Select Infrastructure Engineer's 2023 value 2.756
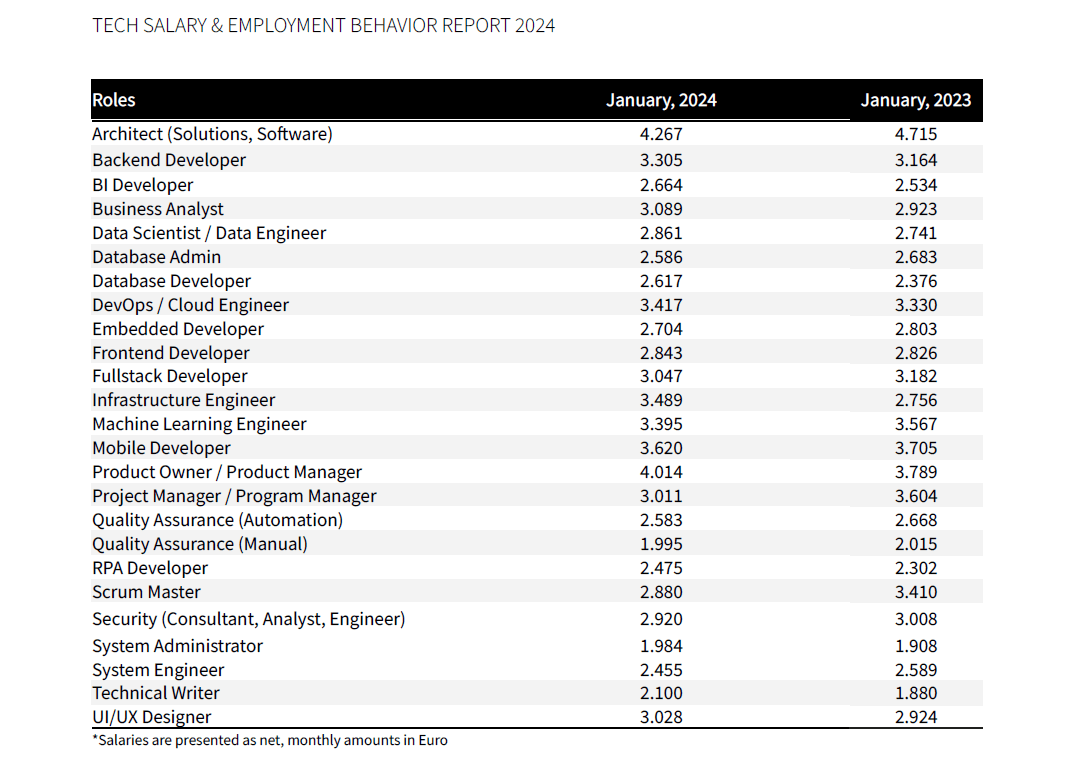Viewport: 1074px width, 768px height. coord(916,401)
